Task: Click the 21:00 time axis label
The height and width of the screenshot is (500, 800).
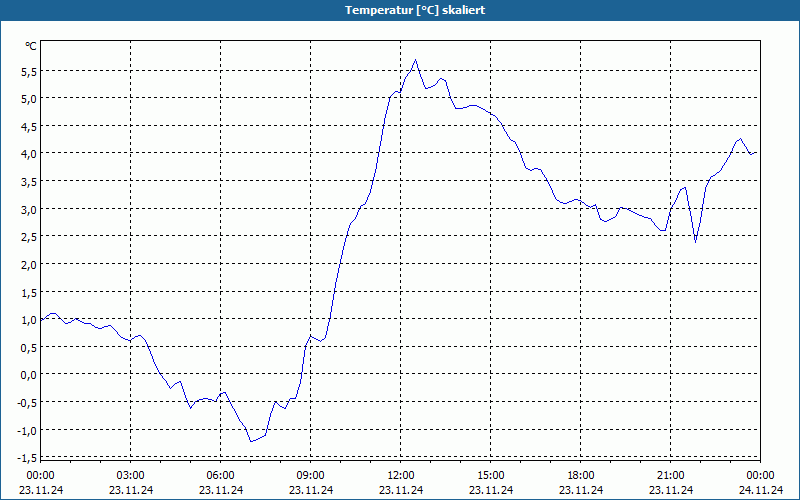Action: coord(670,476)
